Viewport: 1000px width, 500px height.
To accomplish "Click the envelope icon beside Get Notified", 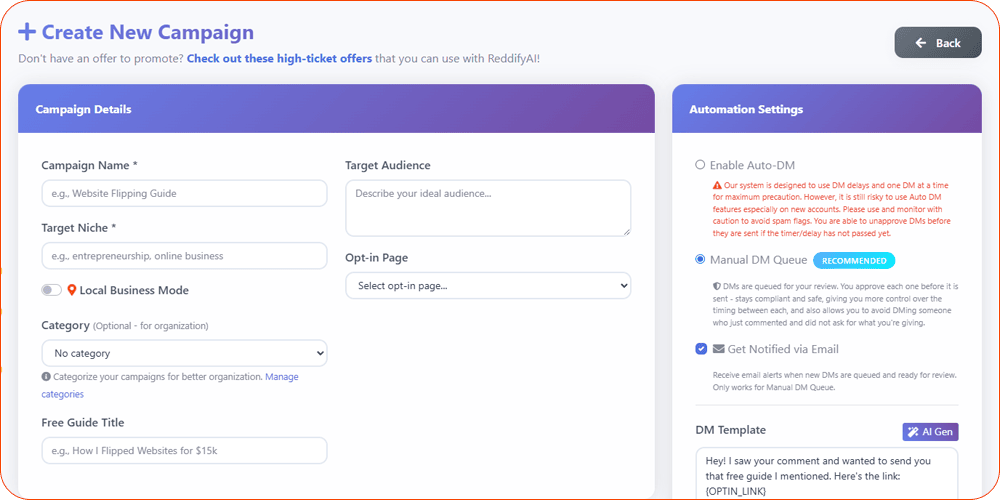I will (718, 349).
